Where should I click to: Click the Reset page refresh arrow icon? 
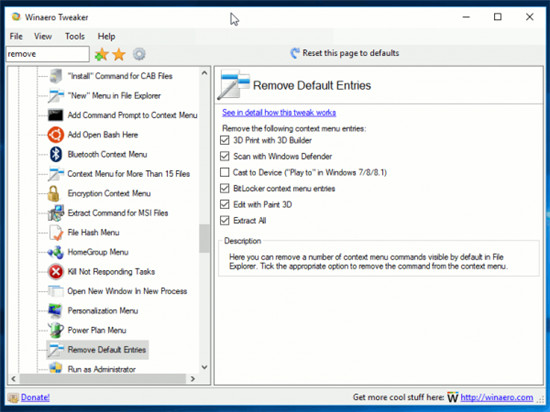click(295, 53)
